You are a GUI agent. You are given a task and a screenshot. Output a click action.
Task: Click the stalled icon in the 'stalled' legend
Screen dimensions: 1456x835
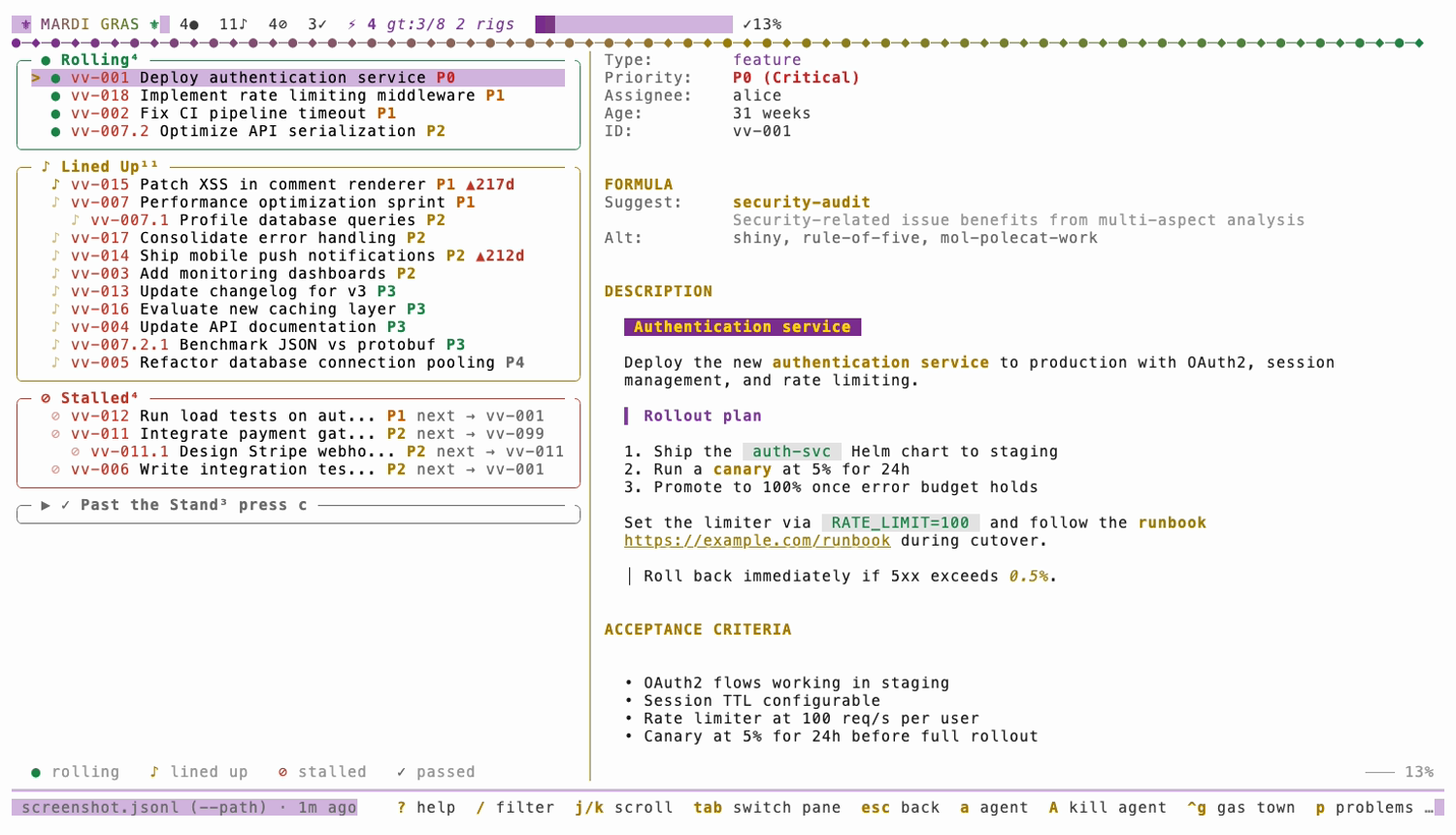tap(282, 773)
